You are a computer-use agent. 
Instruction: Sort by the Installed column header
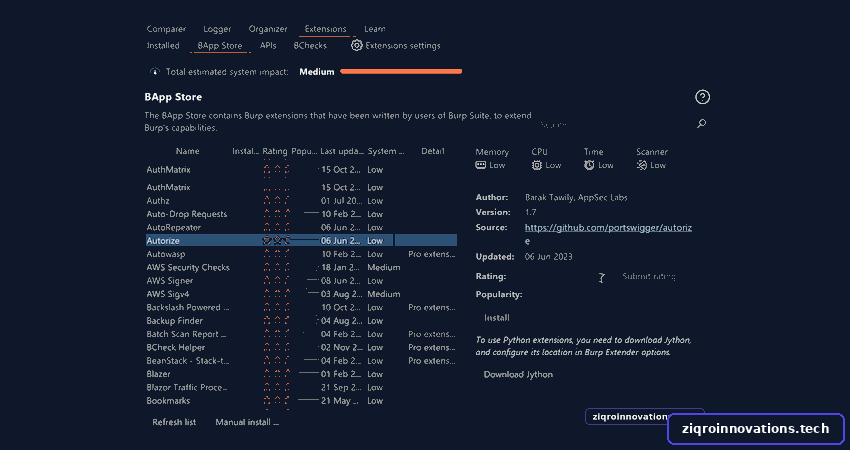pos(246,151)
